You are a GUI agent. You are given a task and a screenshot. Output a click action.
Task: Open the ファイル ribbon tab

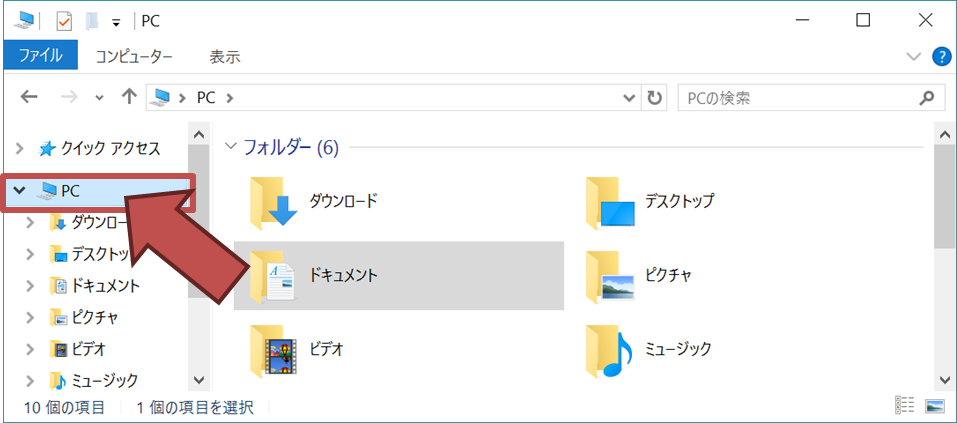click(x=41, y=56)
